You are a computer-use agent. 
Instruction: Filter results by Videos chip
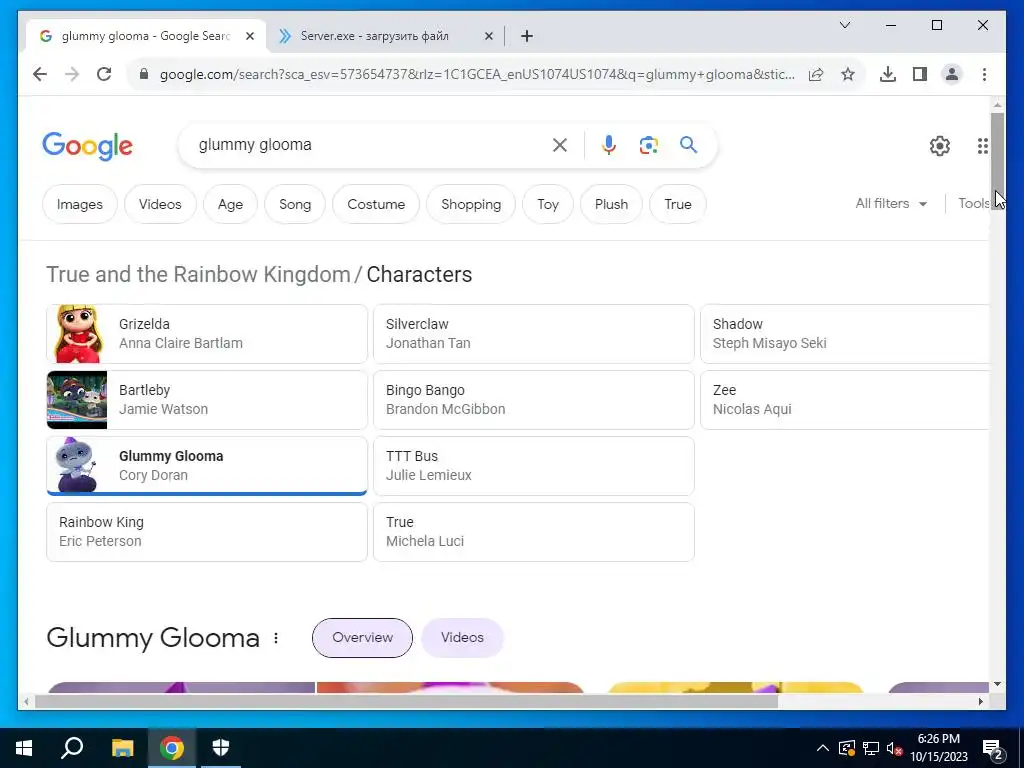point(160,204)
